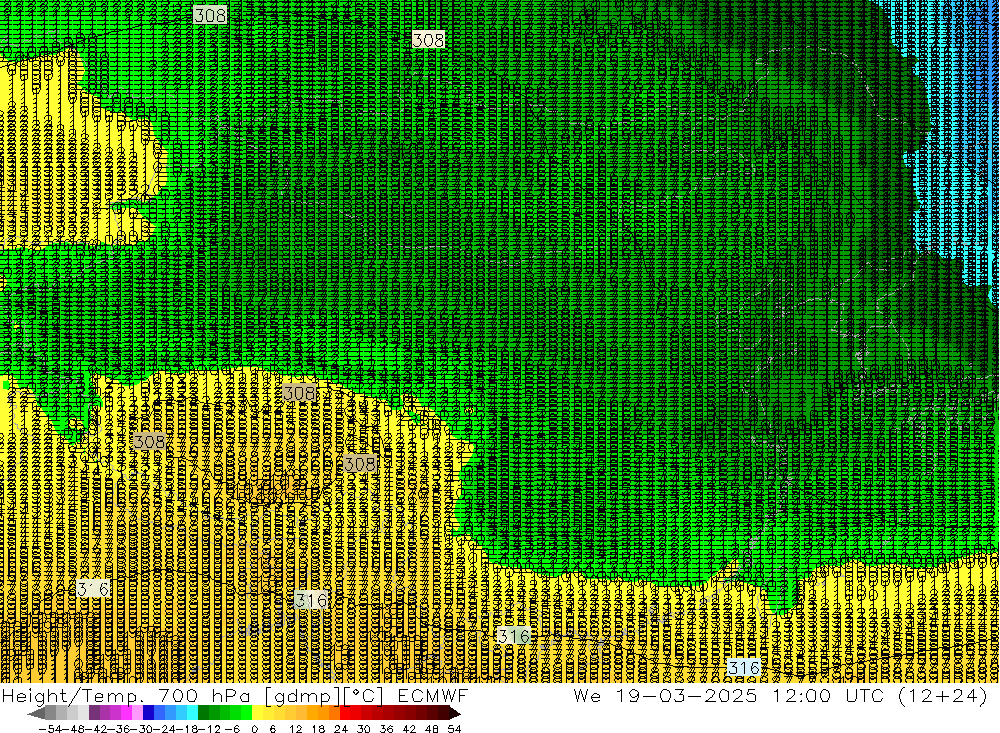Image resolution: width=1000 pixels, height=733 pixels.
Task: Click the ECMWF model label
Action: (431, 695)
